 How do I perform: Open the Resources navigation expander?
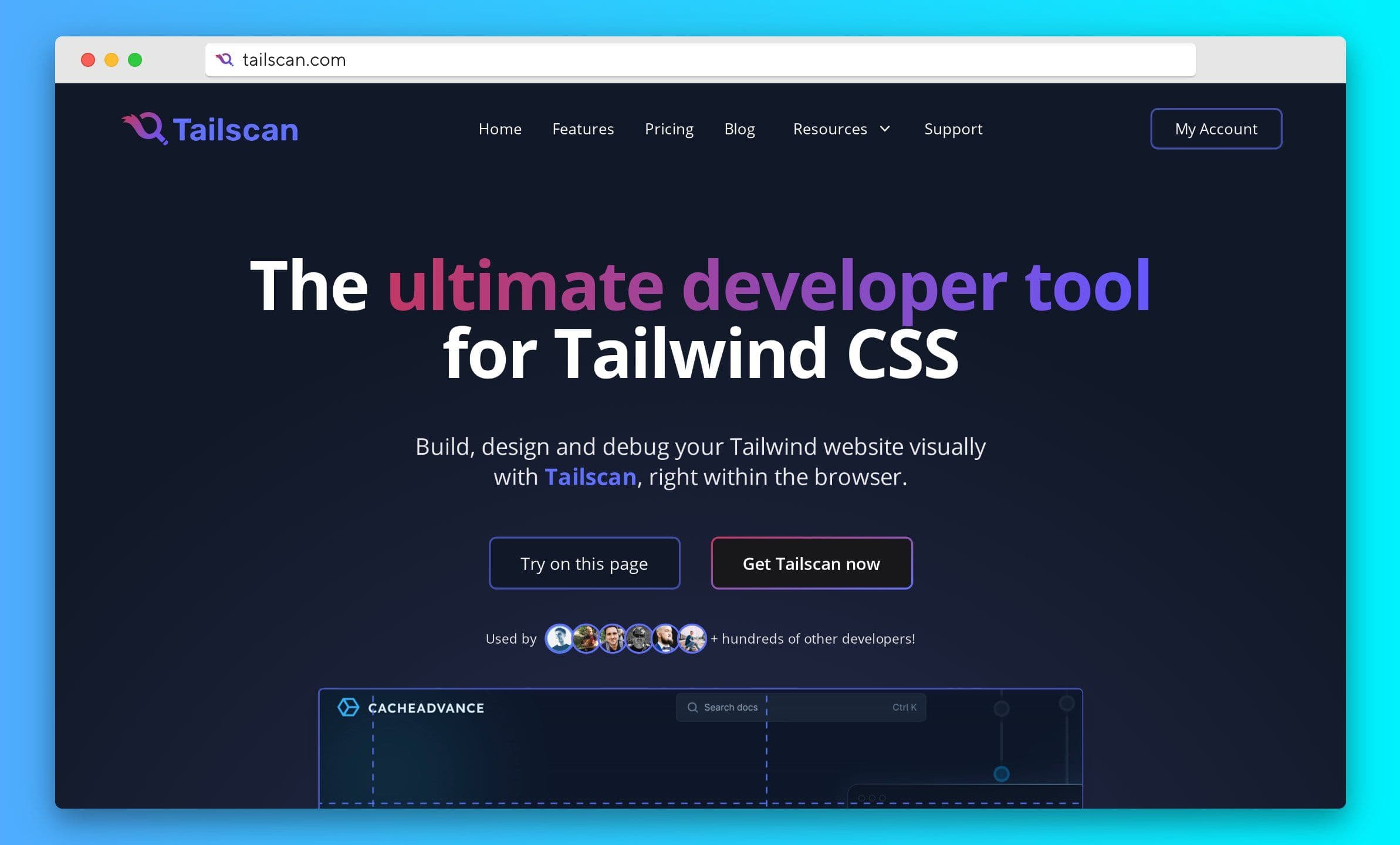pos(841,128)
